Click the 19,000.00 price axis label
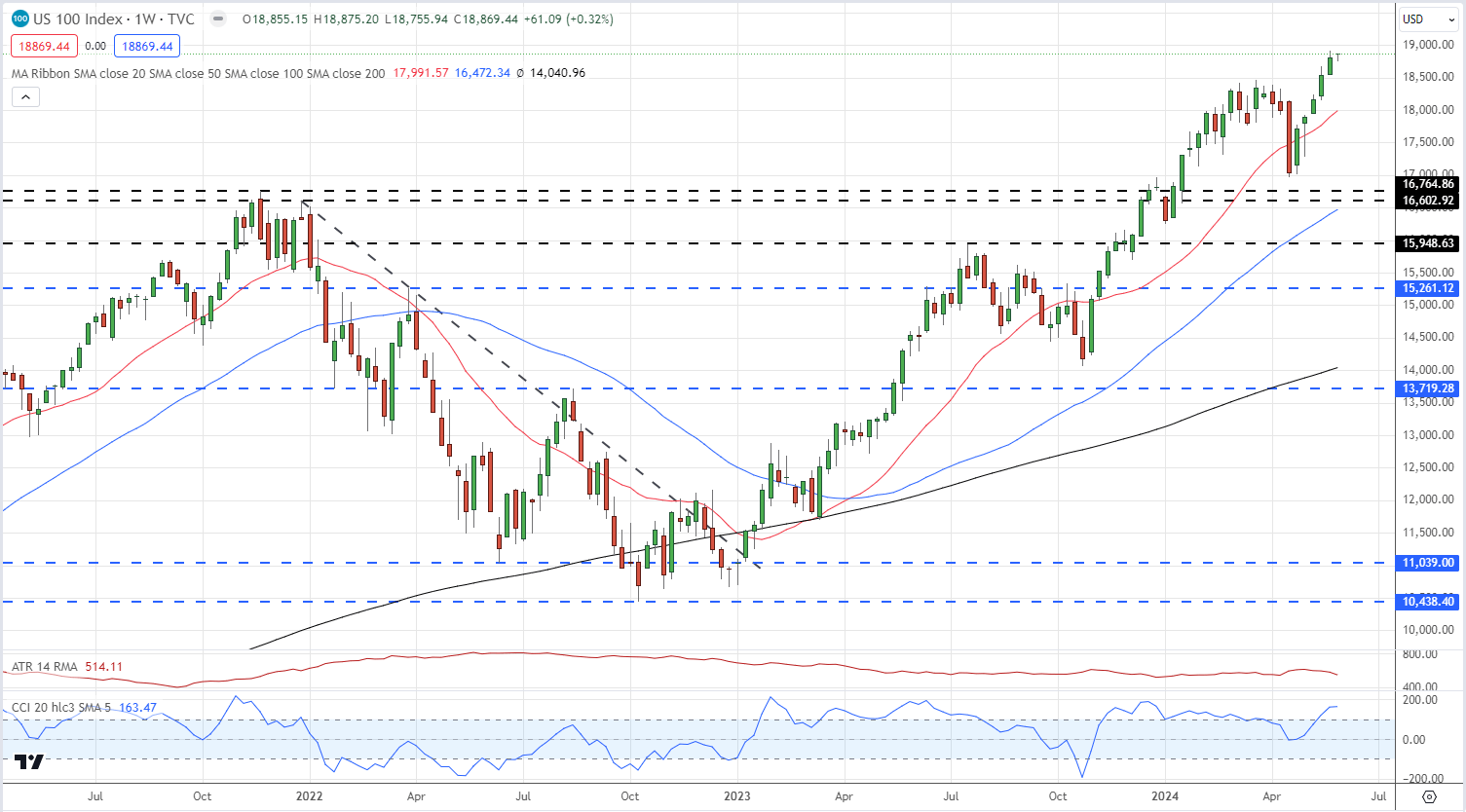Viewport: 1466px width, 812px height. point(1428,45)
